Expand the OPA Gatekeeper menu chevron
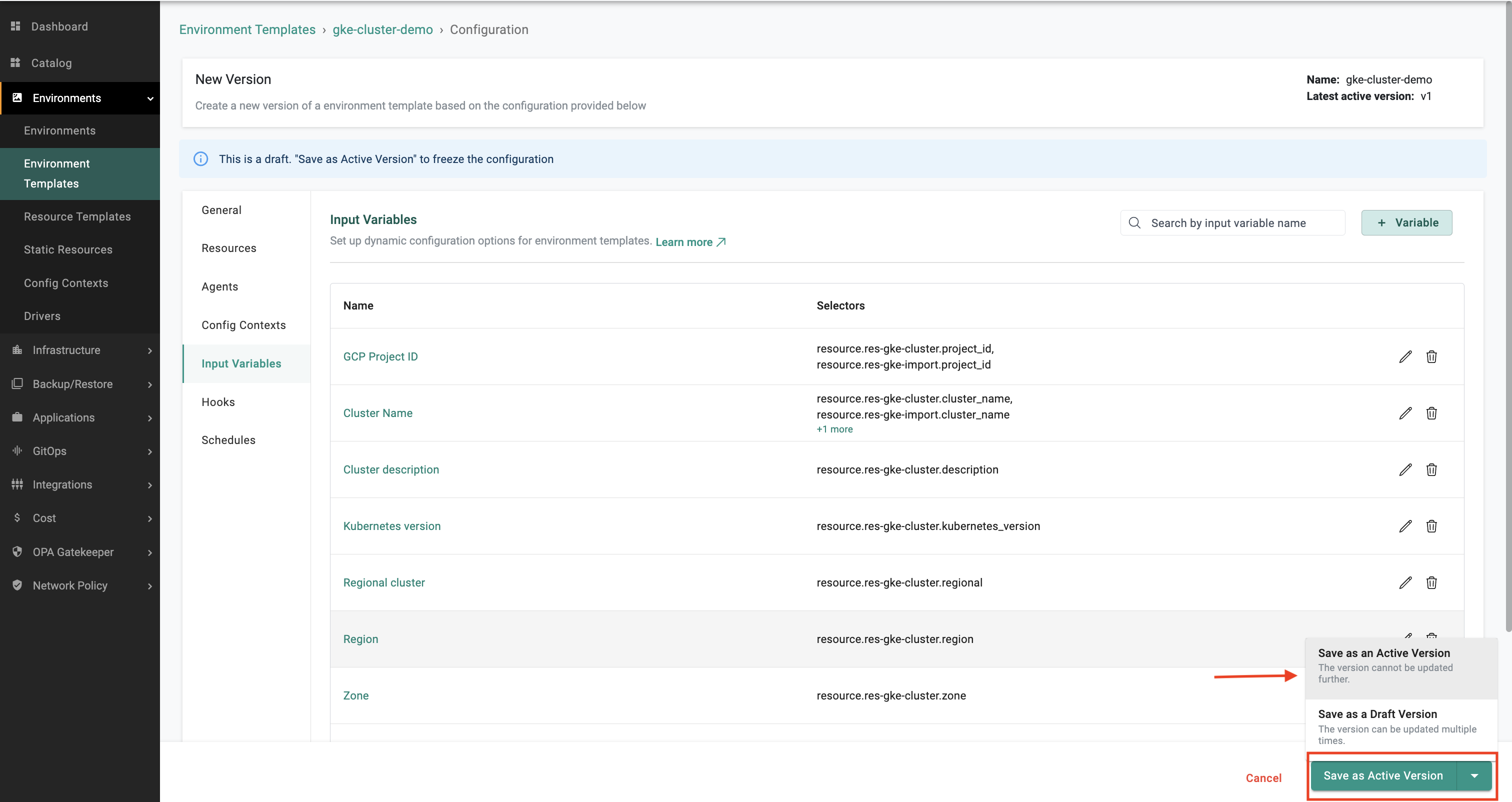The height and width of the screenshot is (802, 1512). 150,552
